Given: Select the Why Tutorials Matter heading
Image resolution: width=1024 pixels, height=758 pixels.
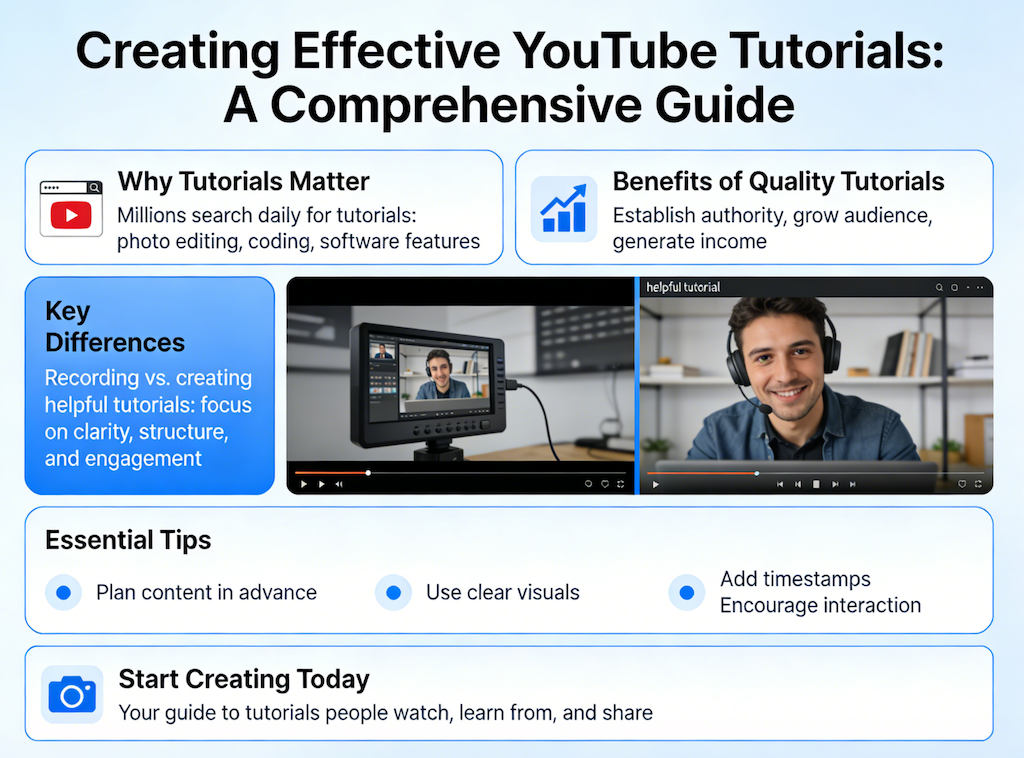Looking at the screenshot, I should click(243, 182).
